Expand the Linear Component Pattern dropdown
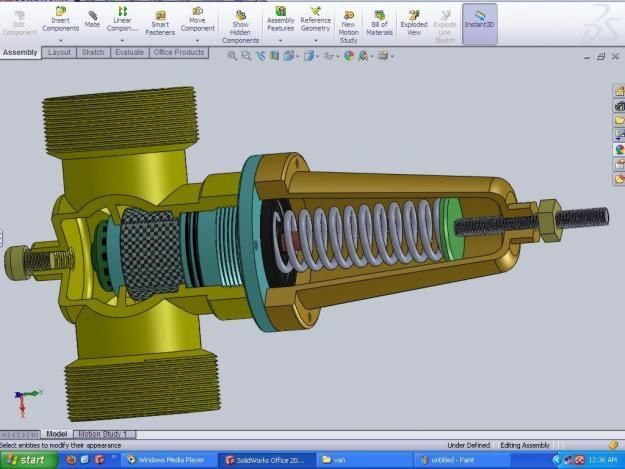This screenshot has height=469, width=625. pos(122,41)
